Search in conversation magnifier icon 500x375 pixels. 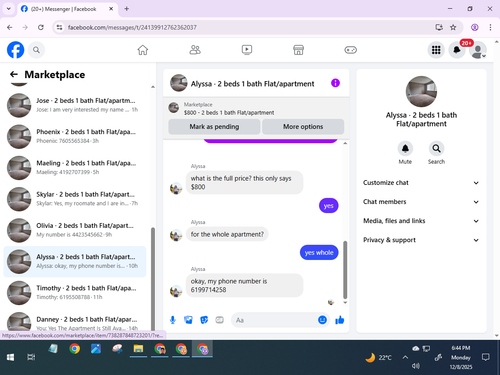click(x=436, y=149)
